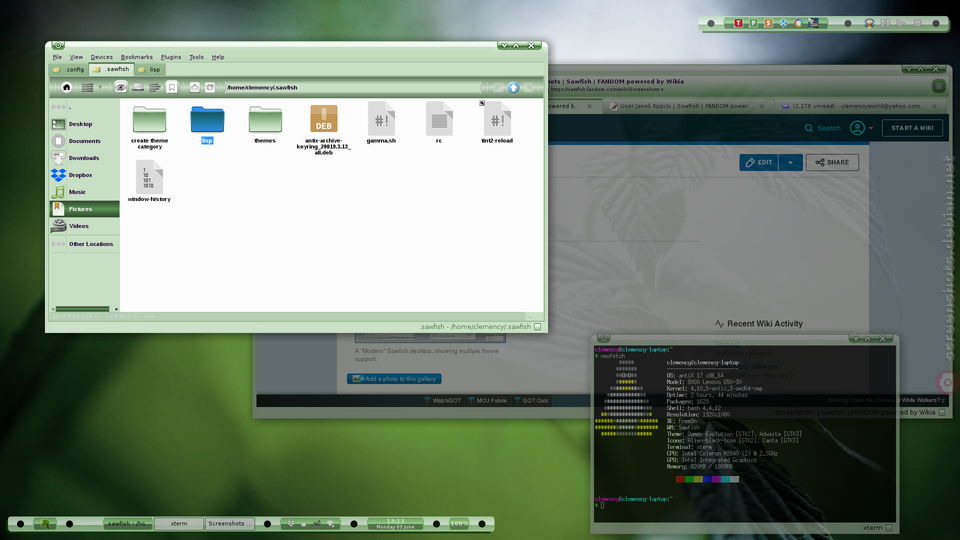Screen dimensions: 960x540
Task: Open the user account avatar dropdown
Action: click(x=861, y=128)
